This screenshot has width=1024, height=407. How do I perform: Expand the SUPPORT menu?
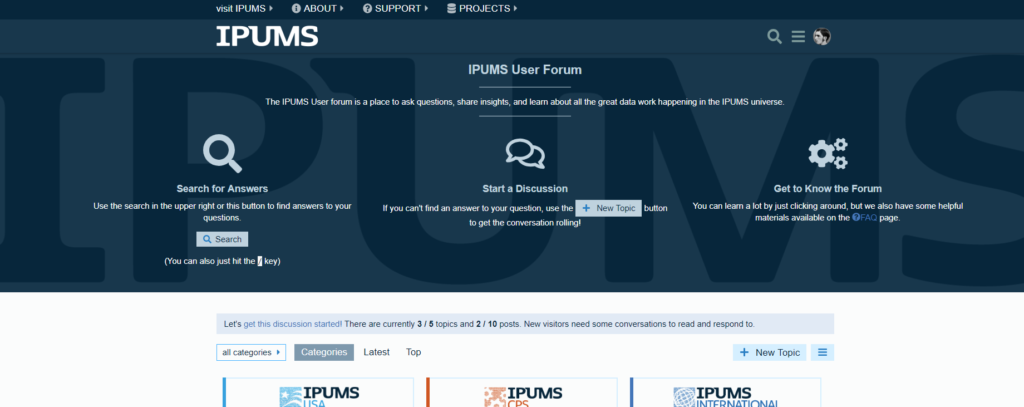396,8
